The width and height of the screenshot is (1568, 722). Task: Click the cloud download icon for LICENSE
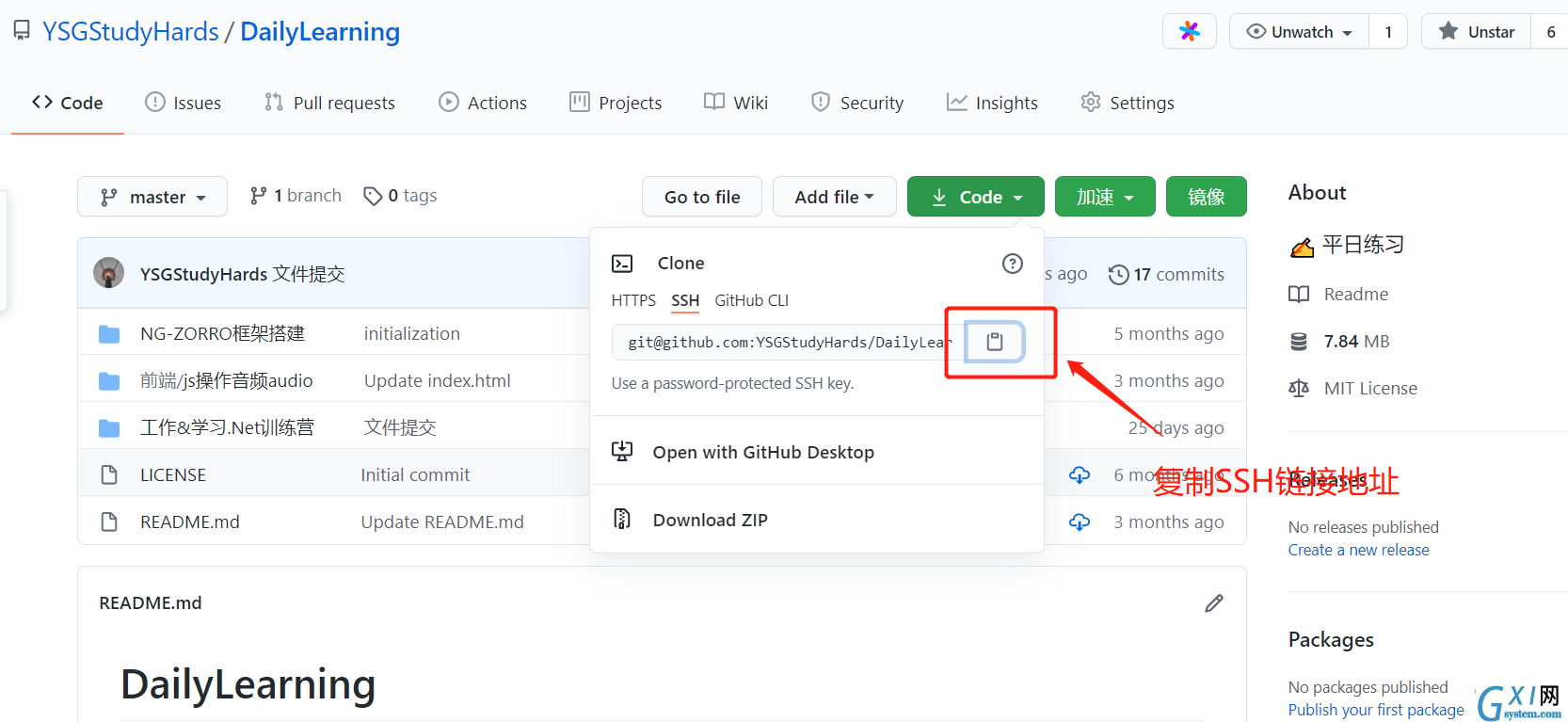click(x=1080, y=475)
